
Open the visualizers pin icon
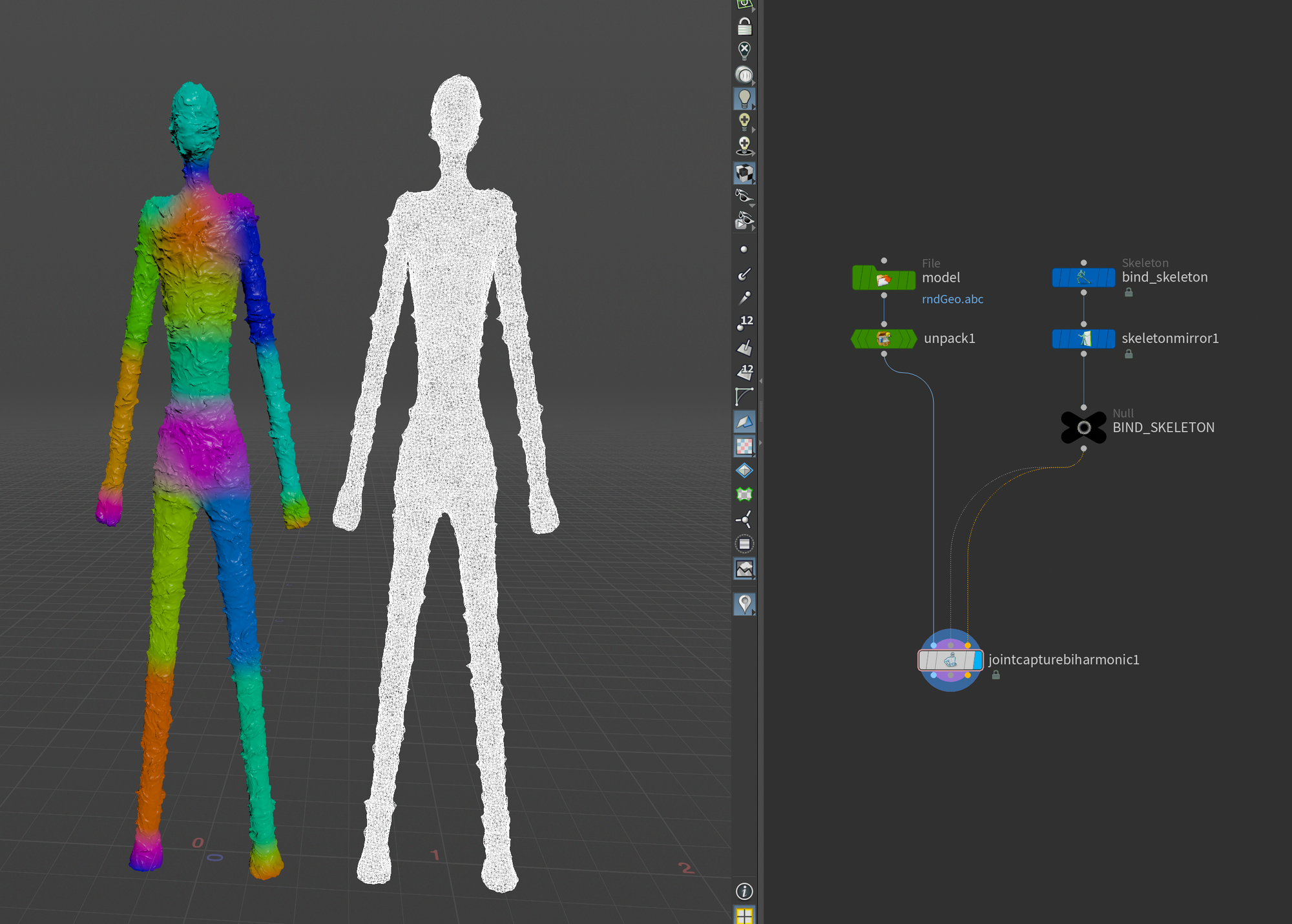[744, 604]
